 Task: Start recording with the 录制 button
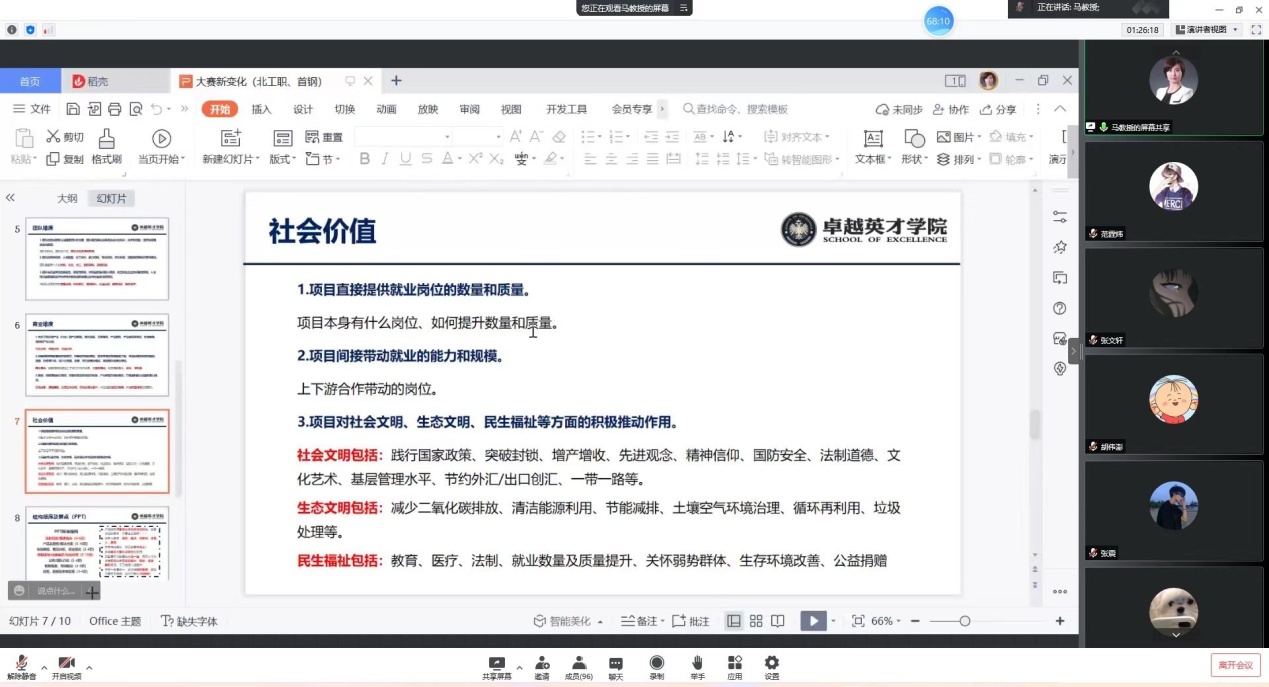click(x=656, y=663)
